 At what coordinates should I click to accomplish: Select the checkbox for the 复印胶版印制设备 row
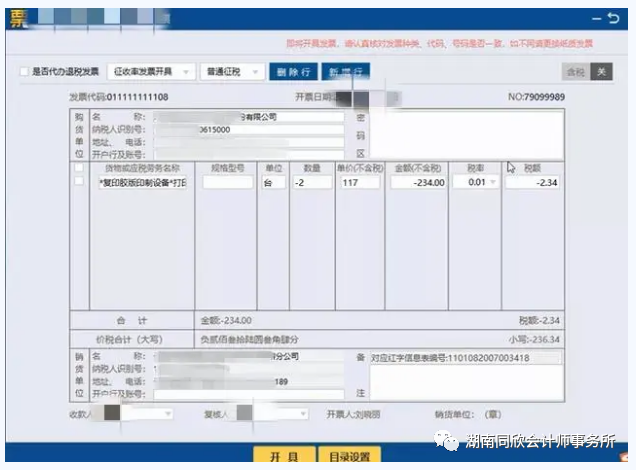pyautogui.click(x=79, y=181)
